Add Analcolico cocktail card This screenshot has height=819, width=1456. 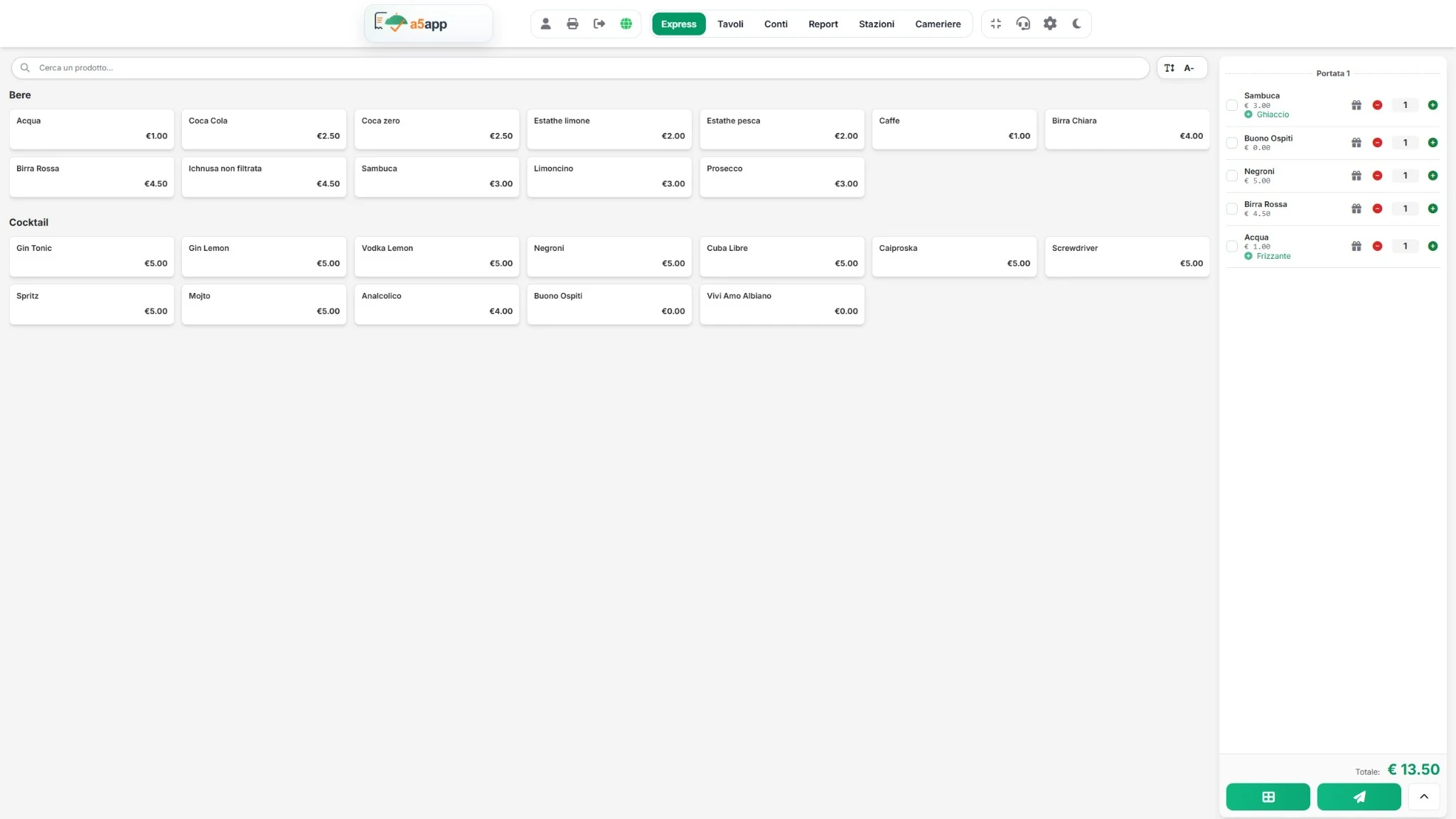437,304
